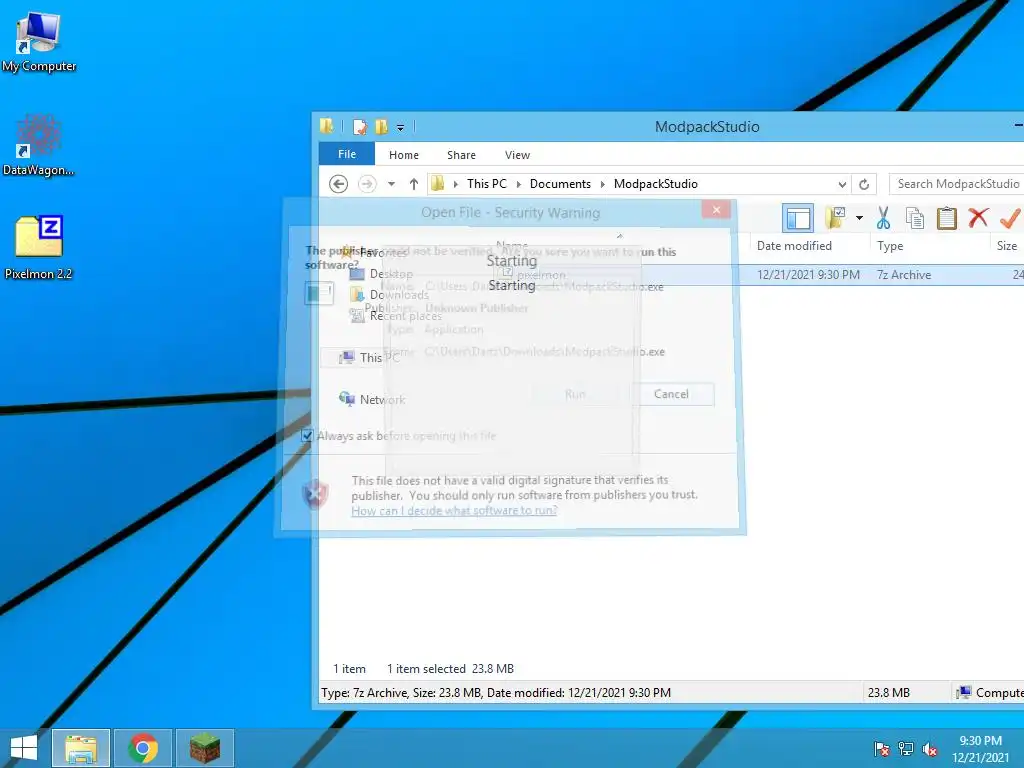This screenshot has width=1024, height=768.
Task: Open the network status tray icon
Action: [906, 749]
